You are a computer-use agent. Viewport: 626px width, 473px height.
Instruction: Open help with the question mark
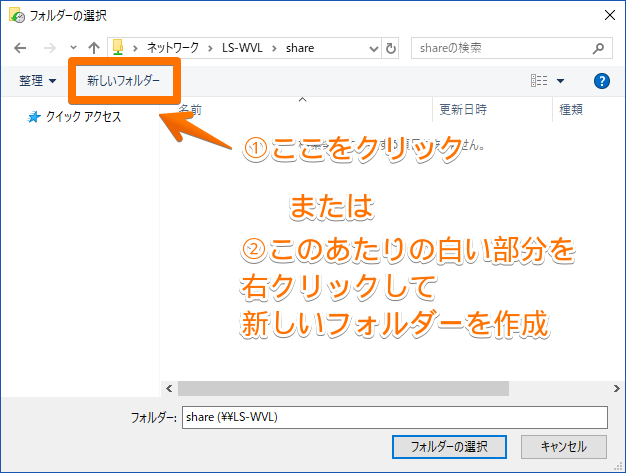[x=602, y=81]
